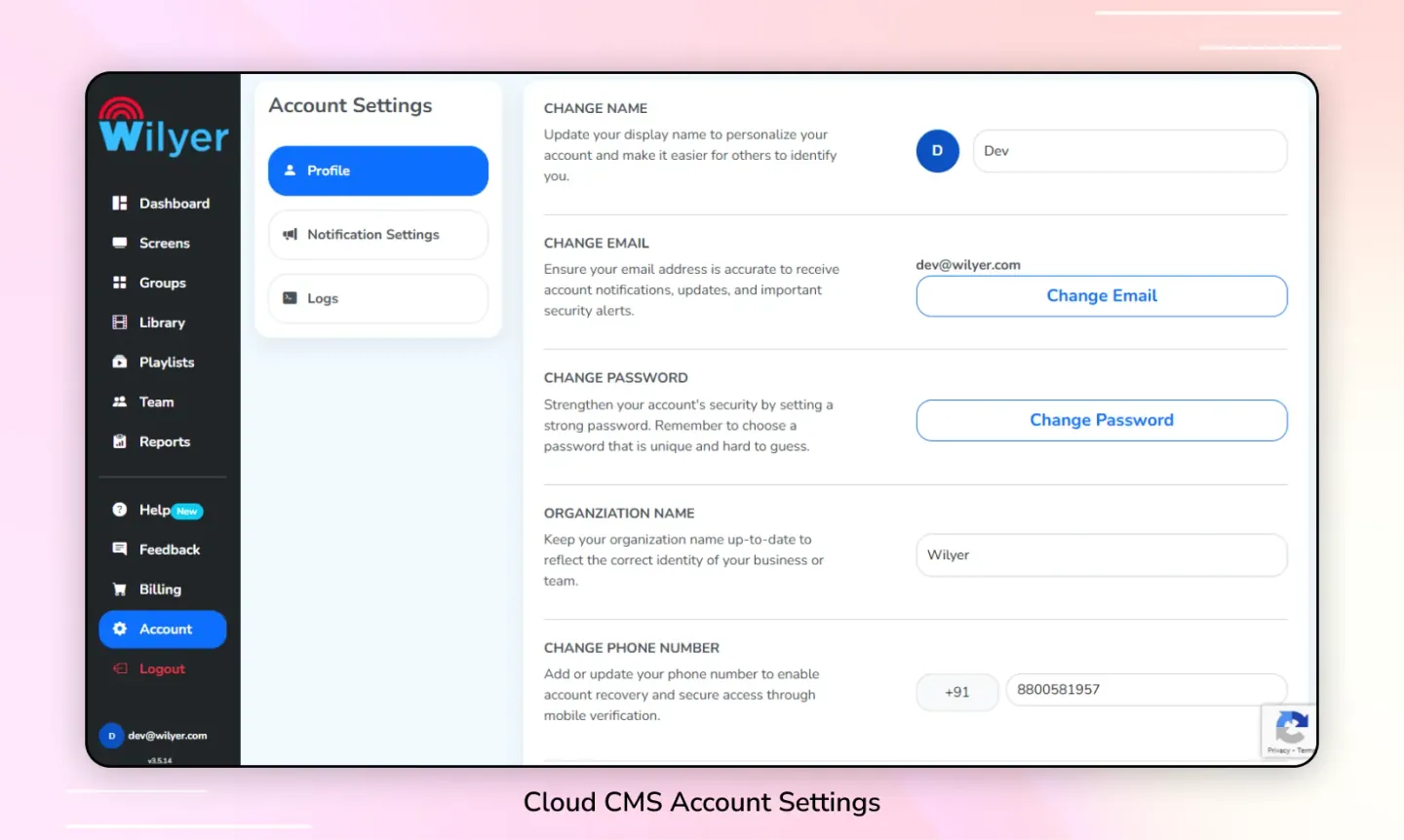
Task: Click the organization name field
Action: tap(1102, 554)
